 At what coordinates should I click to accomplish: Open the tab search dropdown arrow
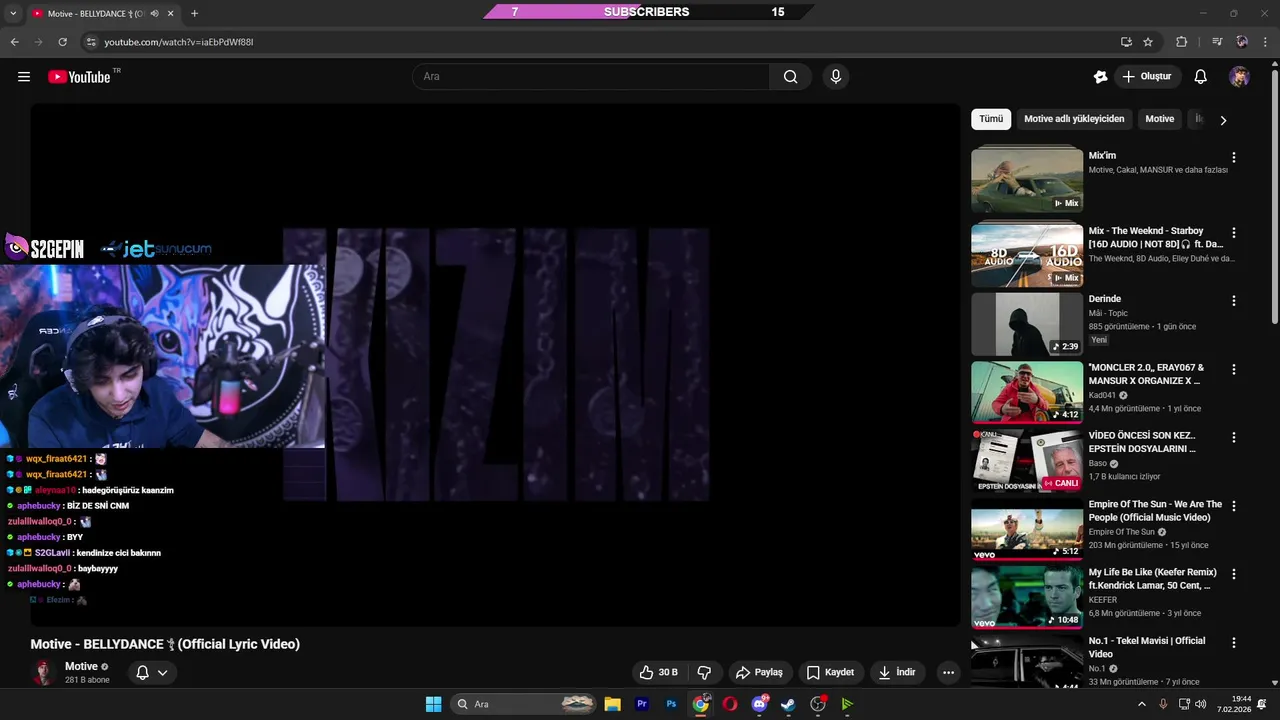(12, 14)
